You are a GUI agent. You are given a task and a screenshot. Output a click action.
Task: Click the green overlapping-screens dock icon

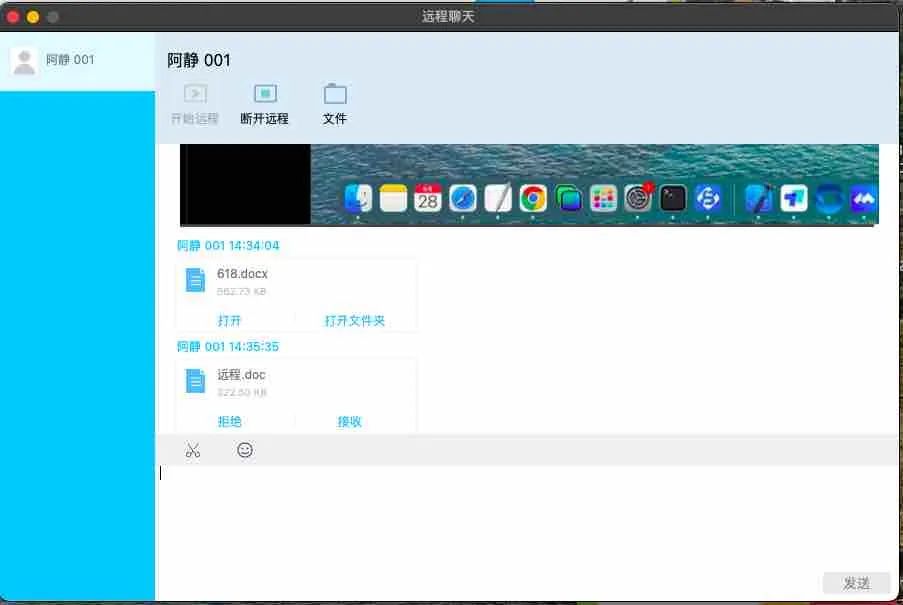coord(568,199)
